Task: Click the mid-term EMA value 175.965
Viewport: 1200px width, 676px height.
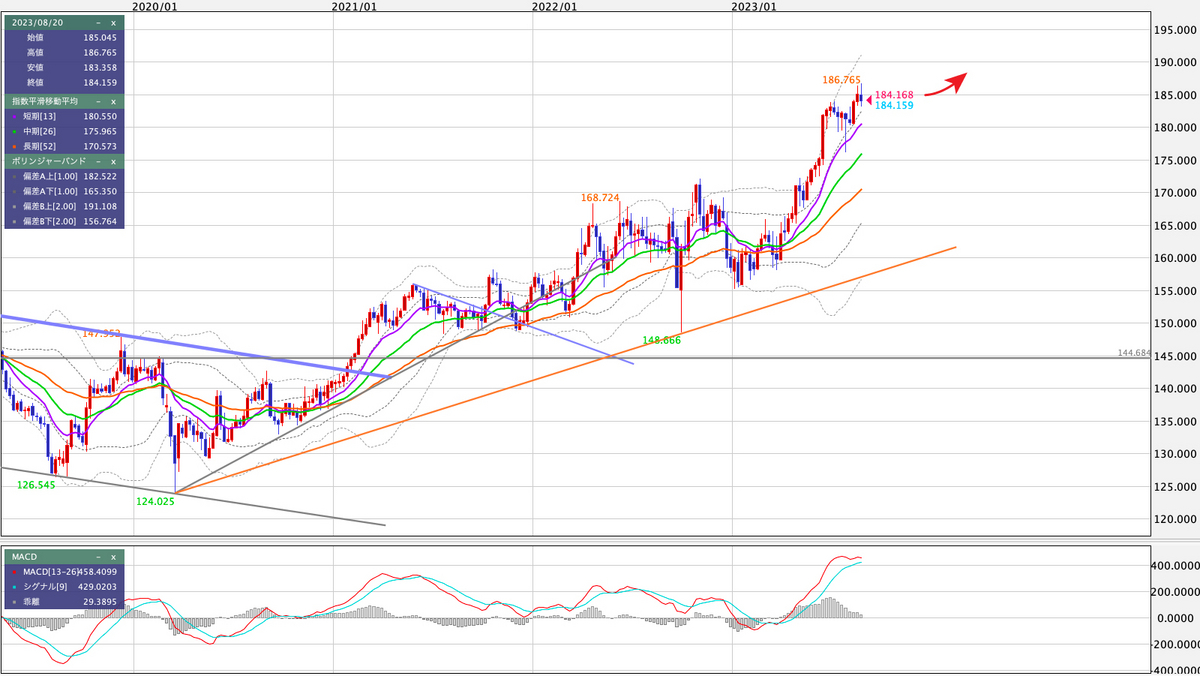Action: (x=101, y=131)
